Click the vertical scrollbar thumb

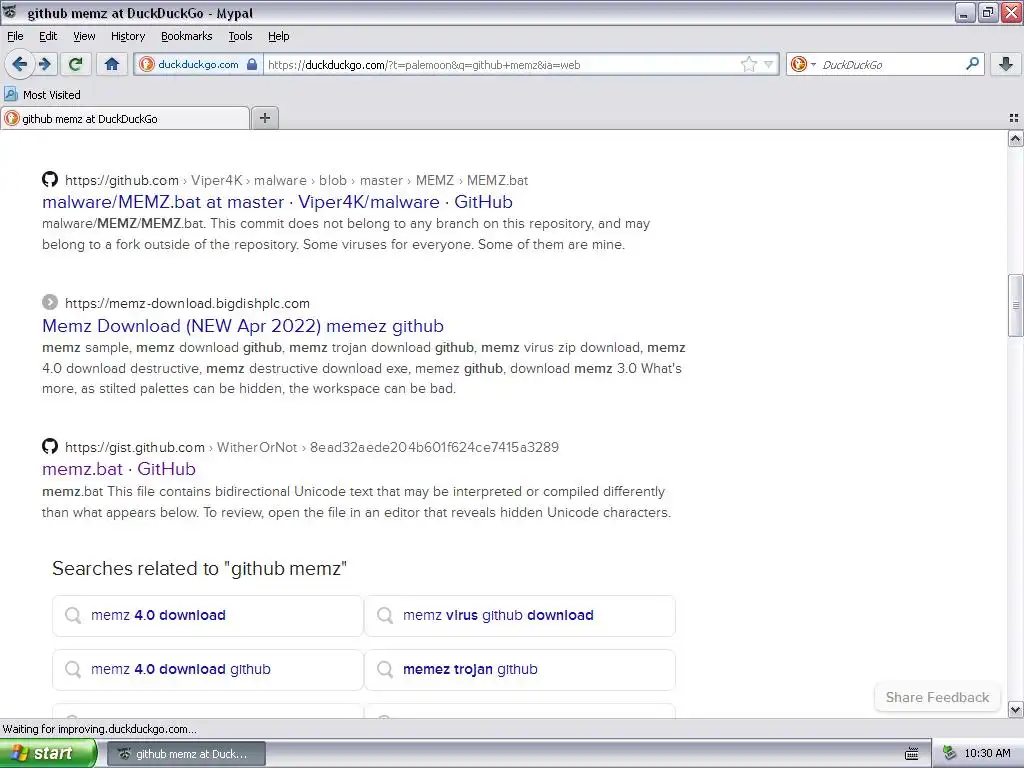pos(1016,306)
